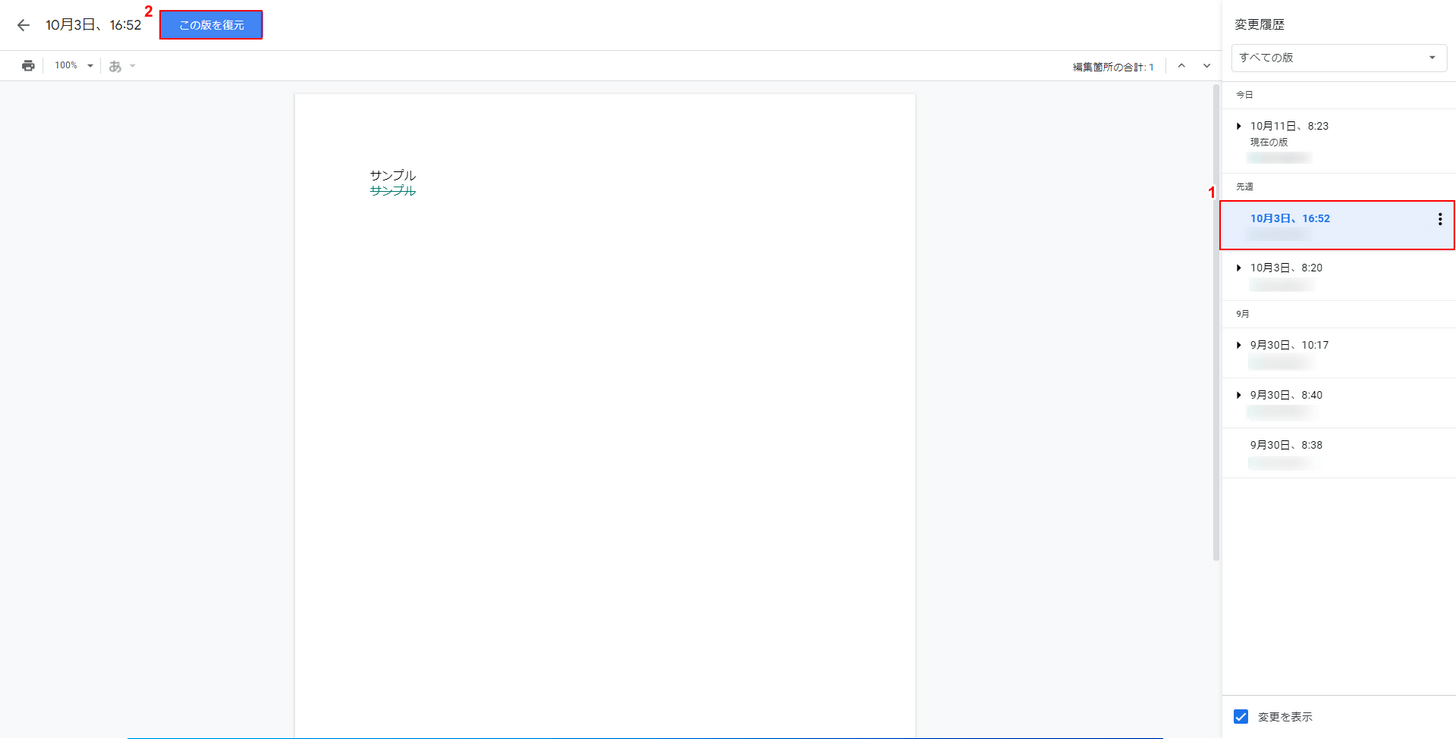Go to previous edit with up chevron
The image size is (1456, 739).
(1181, 66)
